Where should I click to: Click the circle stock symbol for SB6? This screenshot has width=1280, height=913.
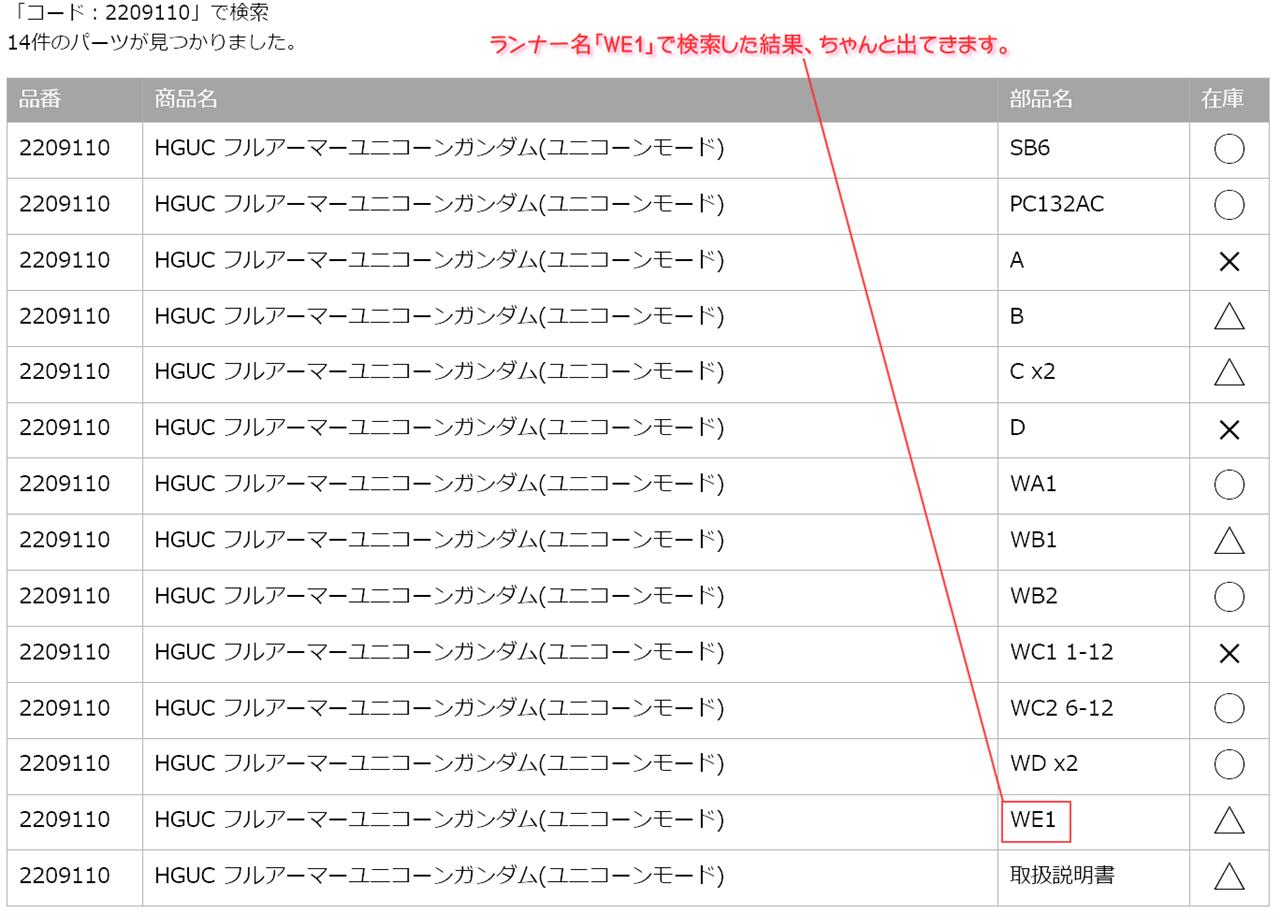pyautogui.click(x=1229, y=149)
